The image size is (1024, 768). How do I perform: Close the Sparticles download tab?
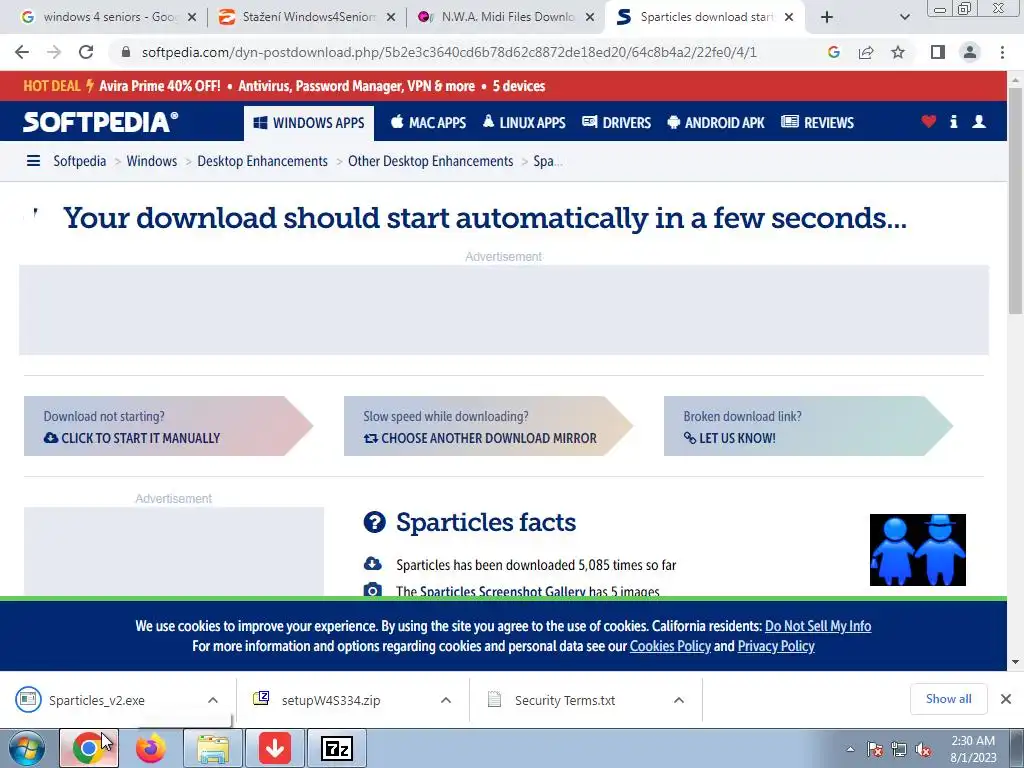(x=789, y=17)
